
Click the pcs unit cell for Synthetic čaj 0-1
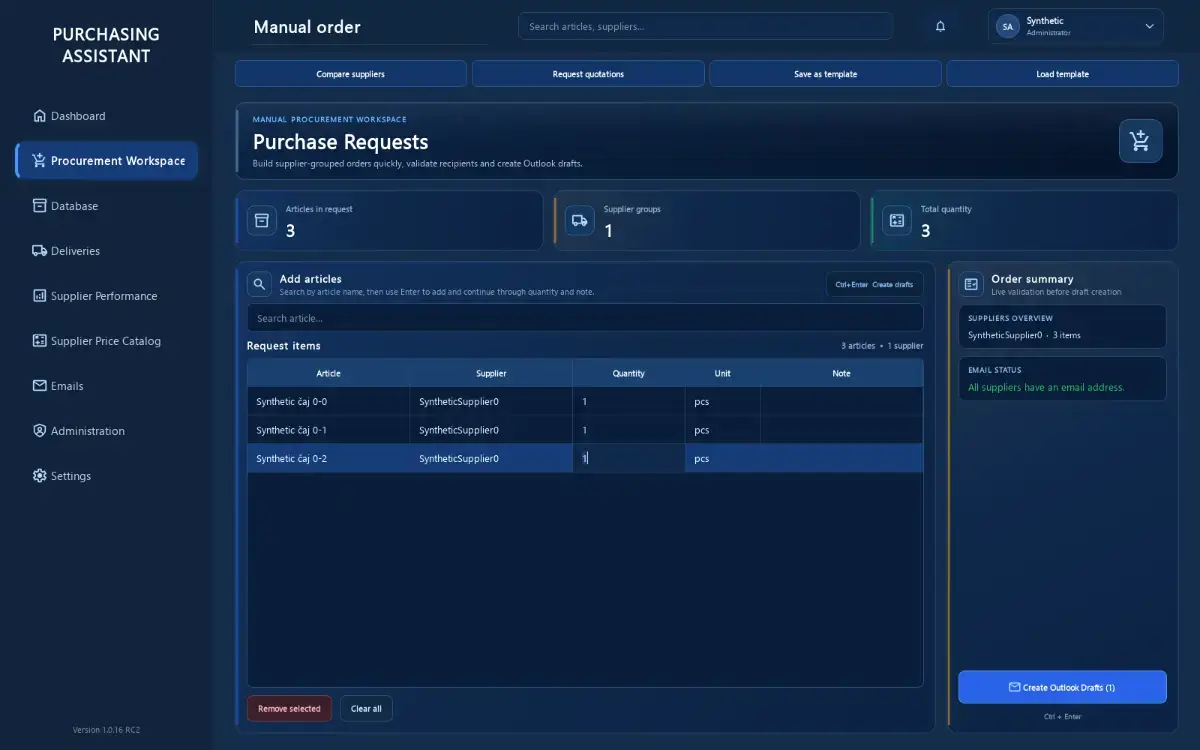click(722, 430)
